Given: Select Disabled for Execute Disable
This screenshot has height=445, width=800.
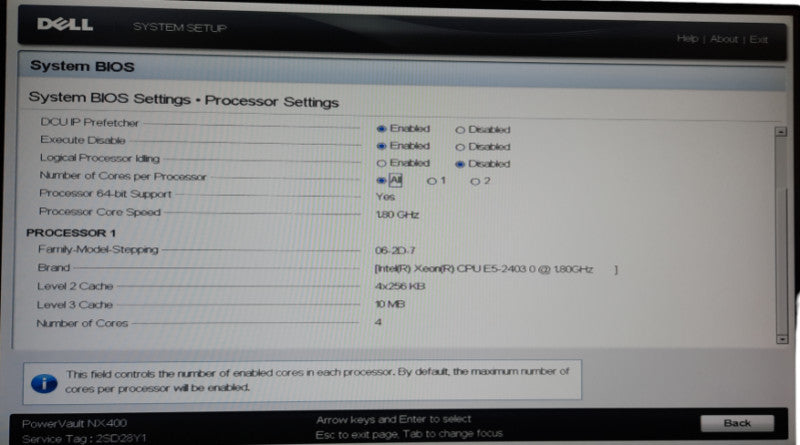Looking at the screenshot, I should point(460,147).
